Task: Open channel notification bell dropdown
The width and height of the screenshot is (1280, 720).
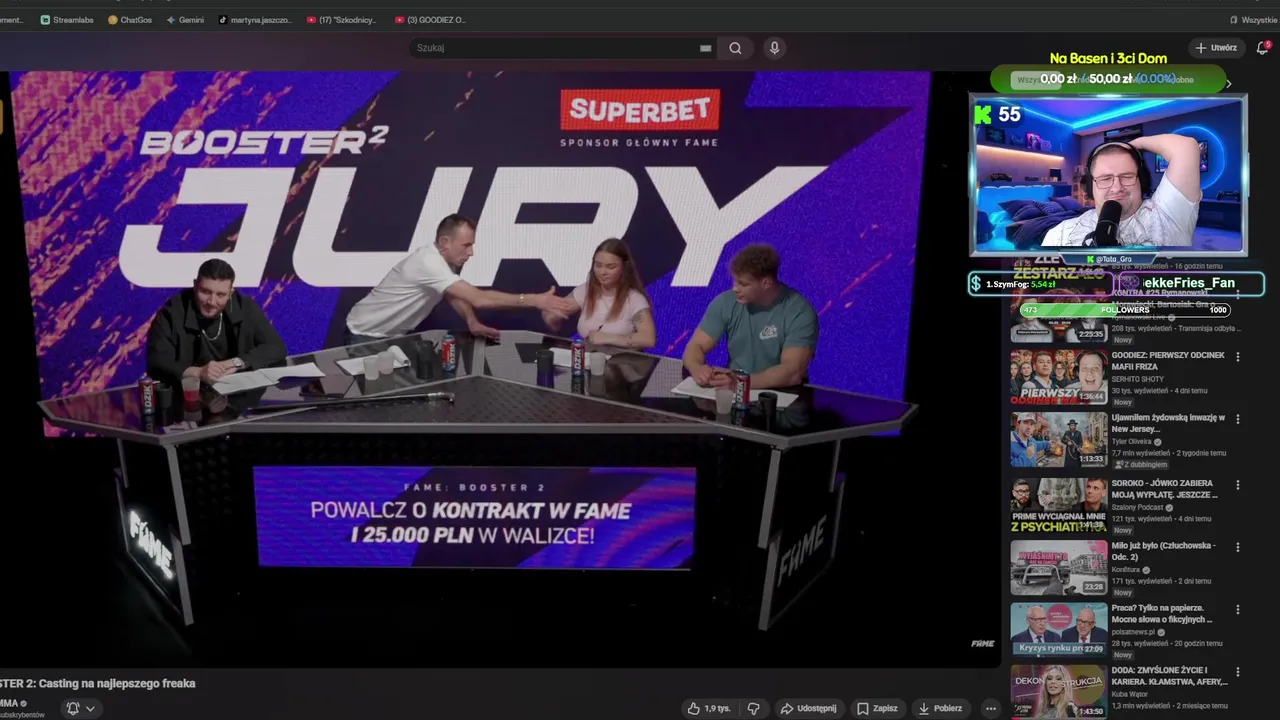Action: [x=80, y=708]
